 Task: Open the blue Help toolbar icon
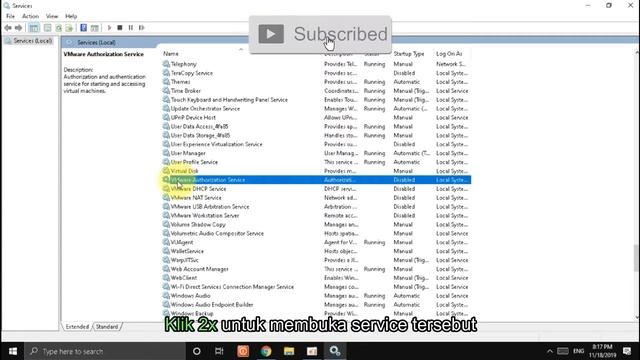(83, 28)
